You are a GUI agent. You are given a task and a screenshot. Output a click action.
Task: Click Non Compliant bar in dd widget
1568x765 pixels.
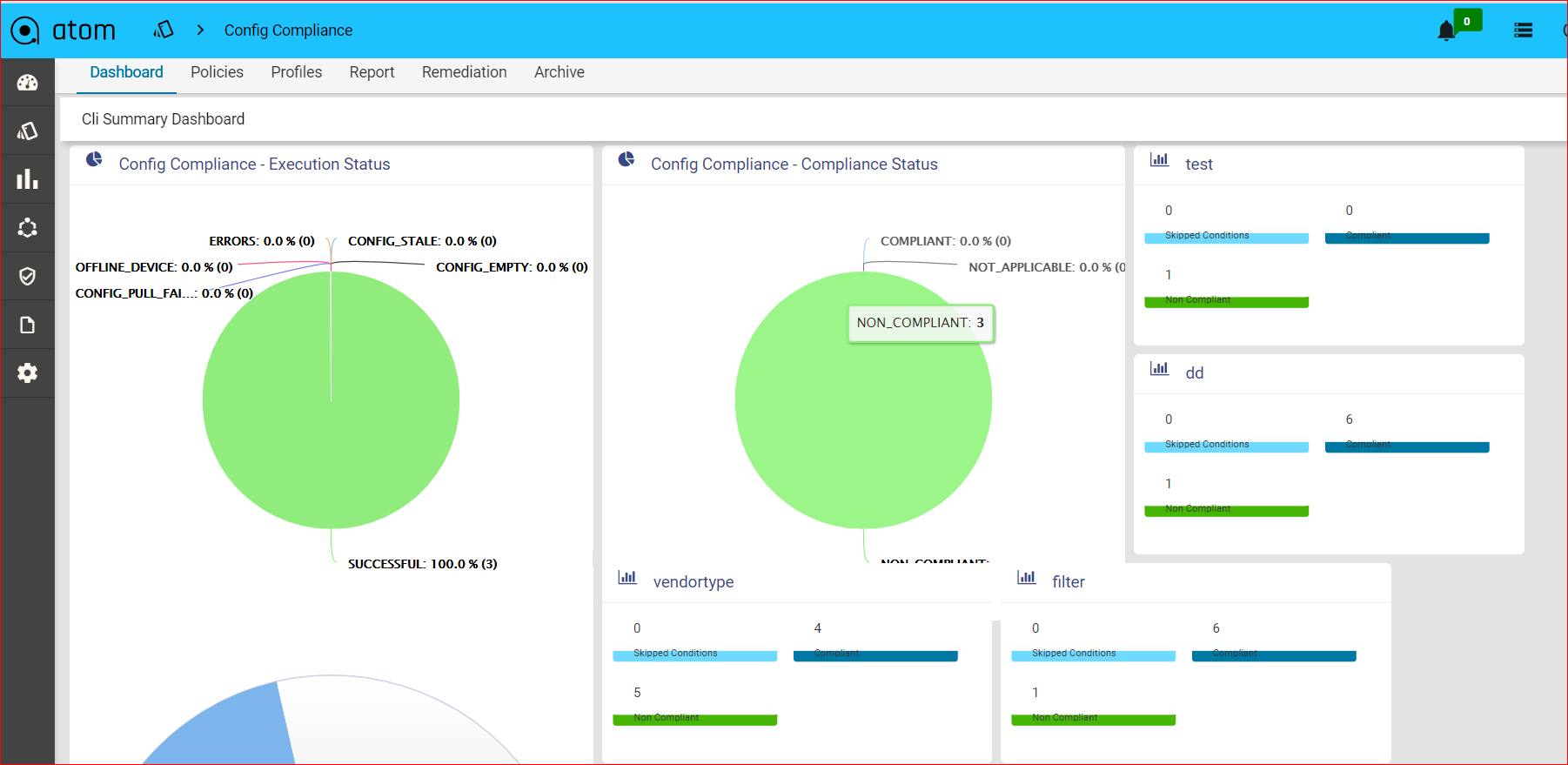coord(1226,511)
